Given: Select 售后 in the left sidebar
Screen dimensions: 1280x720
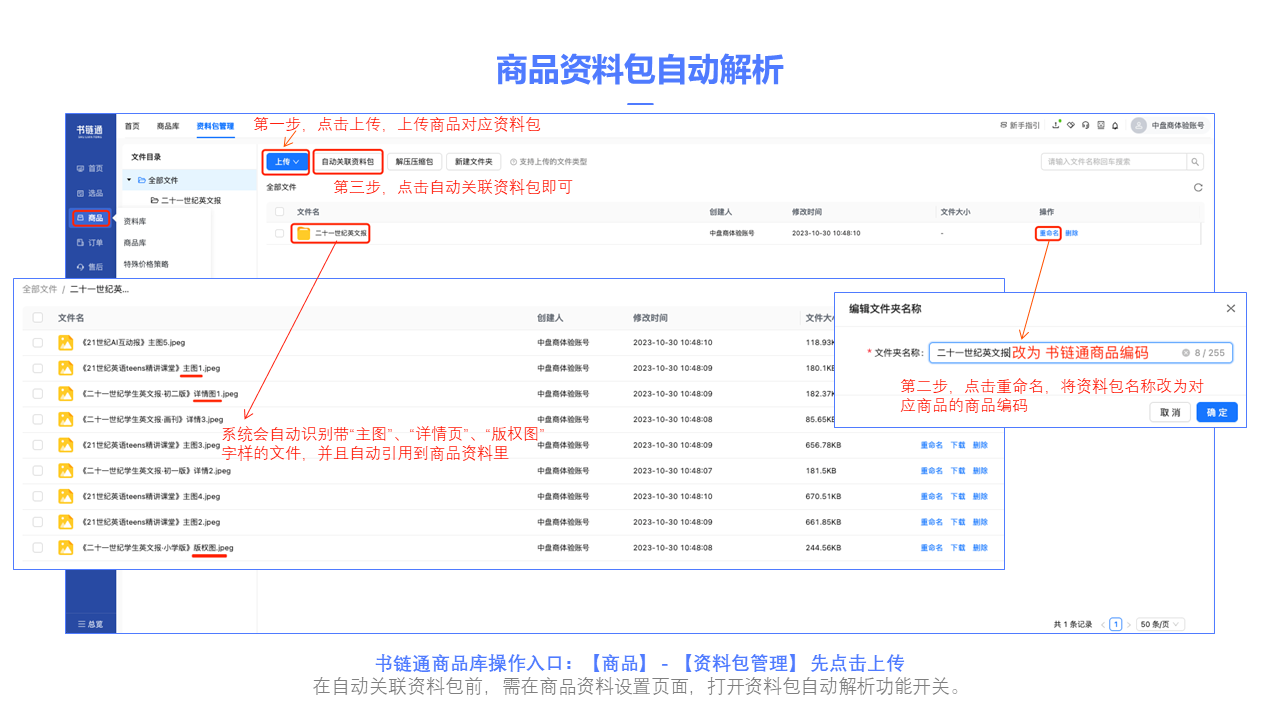Looking at the screenshot, I should click(90, 267).
